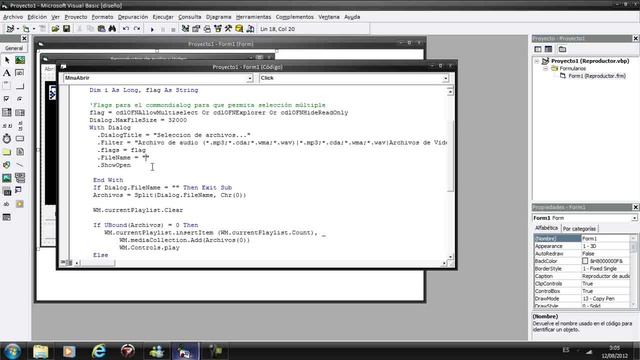Switch to Procedure View in code window
Image resolution: width=640 pixels, height=360 pixels.
(63, 262)
